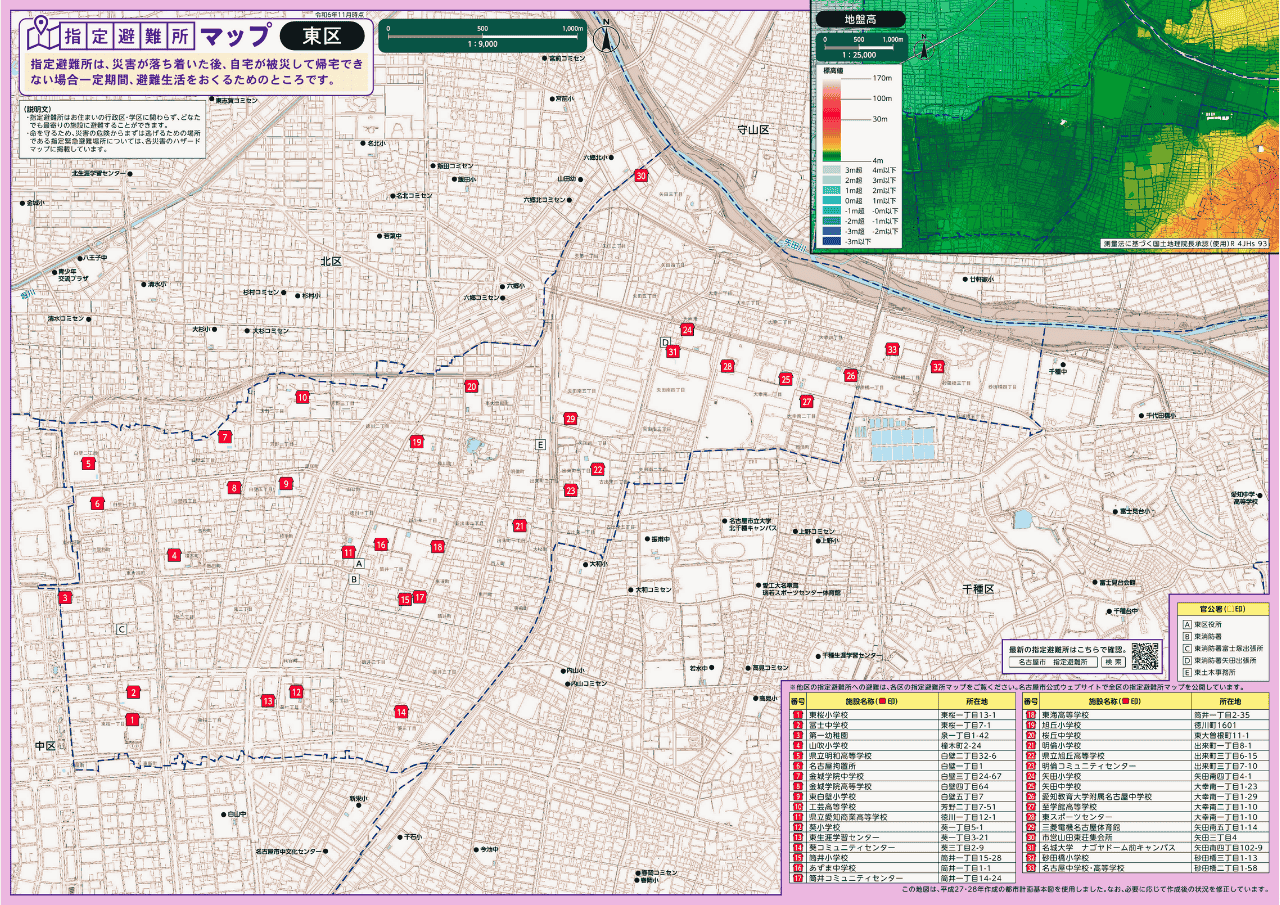Click shelter marker 33 on the map
The width and height of the screenshot is (1280, 905).
pyautogui.click(x=892, y=350)
